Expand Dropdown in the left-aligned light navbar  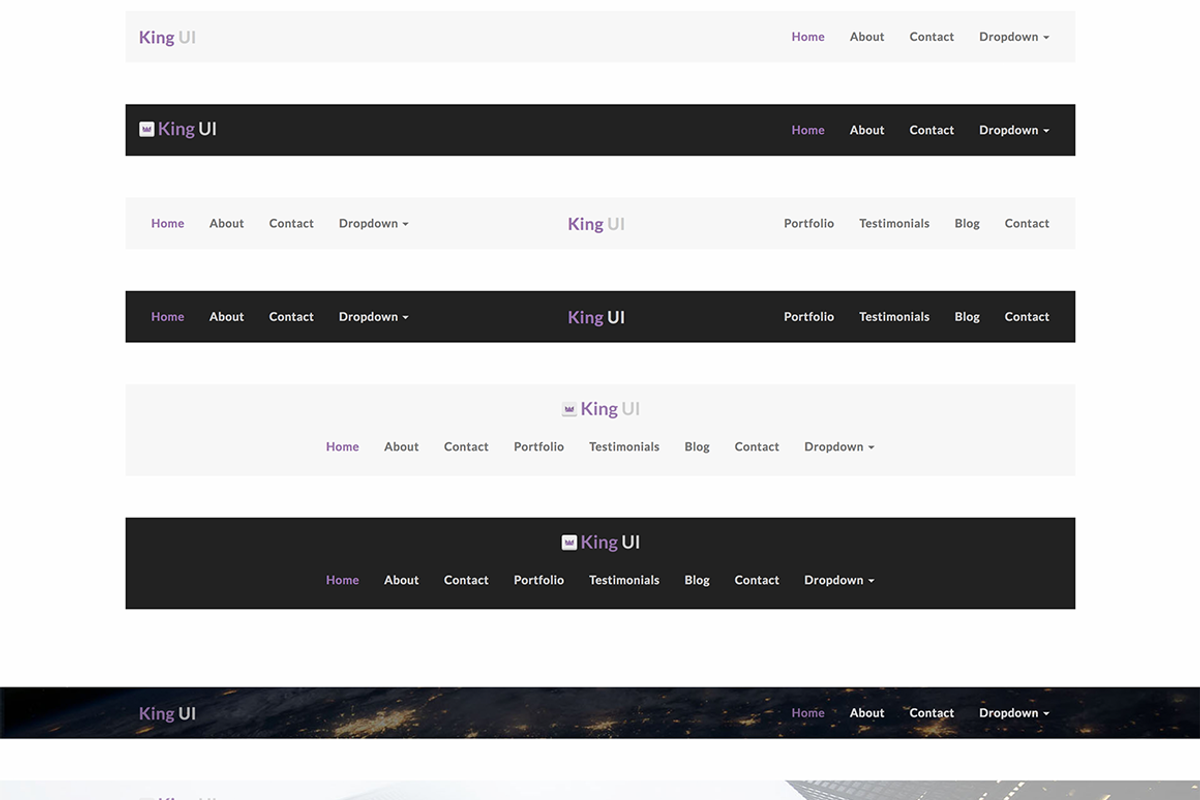pos(372,223)
